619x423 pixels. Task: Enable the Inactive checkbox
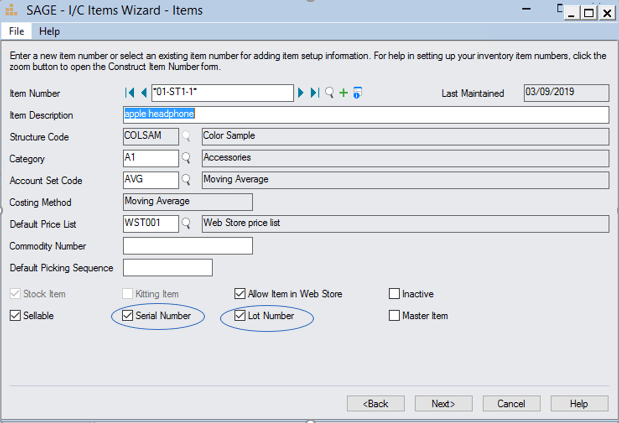coord(394,294)
